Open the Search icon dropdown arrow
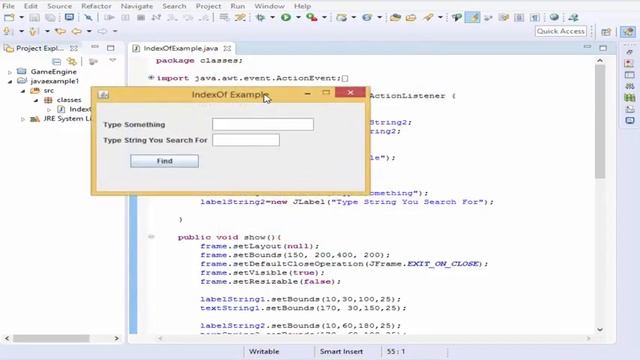 [x=440, y=18]
